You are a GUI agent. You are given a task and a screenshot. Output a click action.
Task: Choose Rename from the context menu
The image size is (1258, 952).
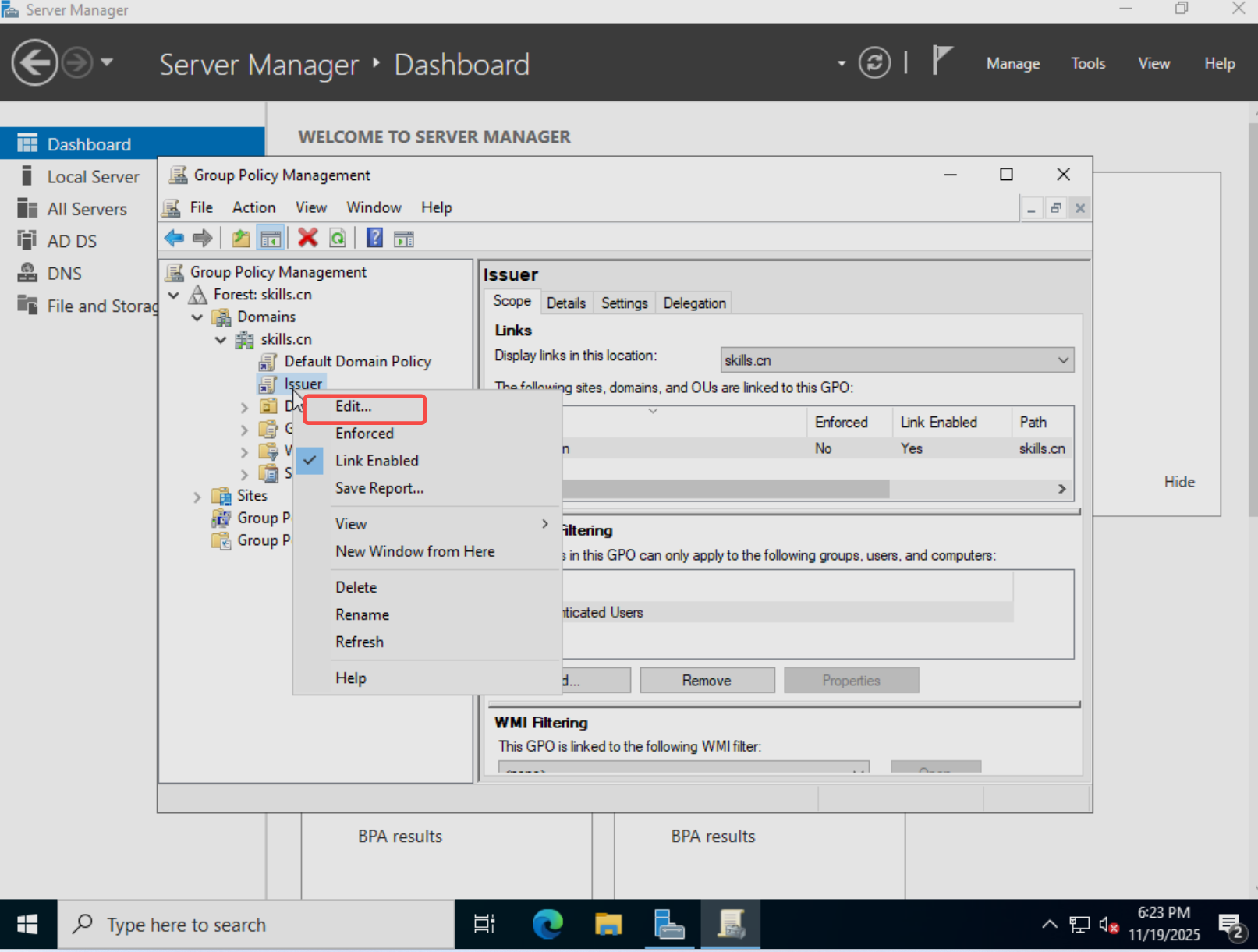pyautogui.click(x=427, y=614)
